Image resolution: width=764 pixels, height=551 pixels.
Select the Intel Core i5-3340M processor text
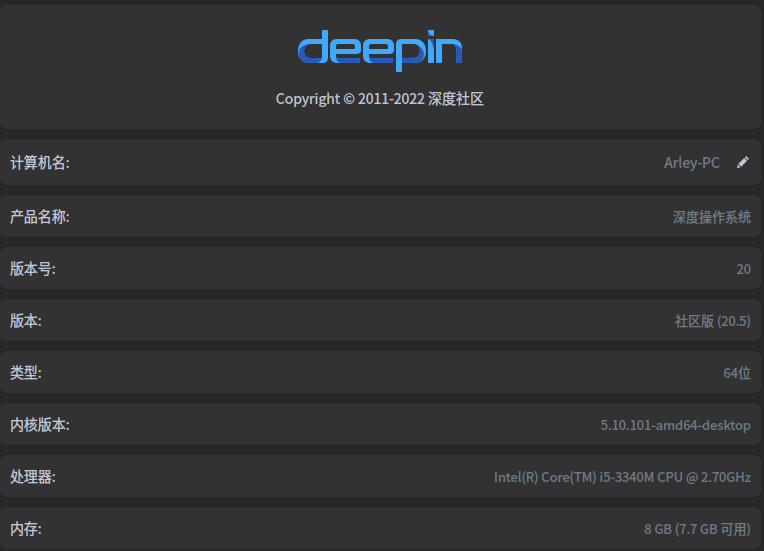pos(622,477)
